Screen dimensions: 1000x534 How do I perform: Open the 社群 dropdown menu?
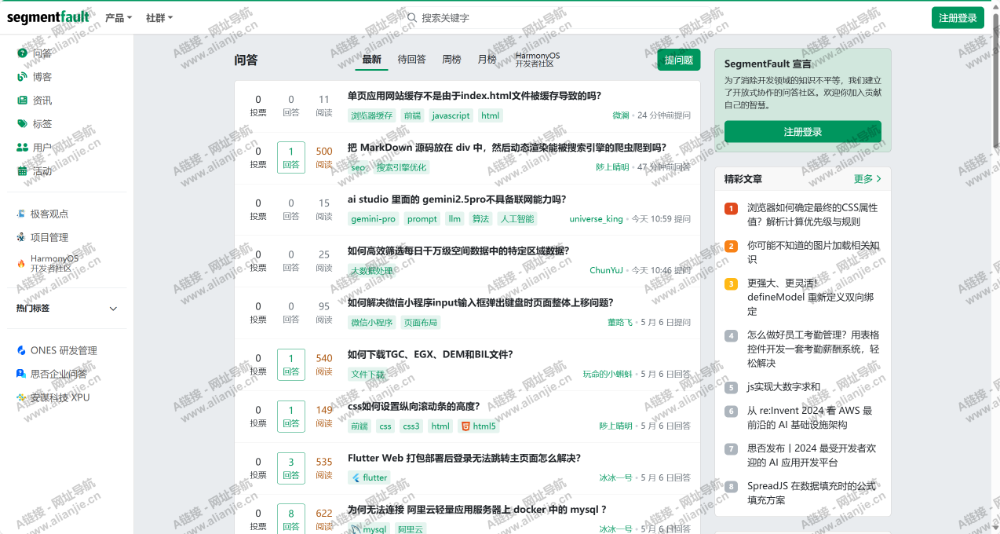159,18
